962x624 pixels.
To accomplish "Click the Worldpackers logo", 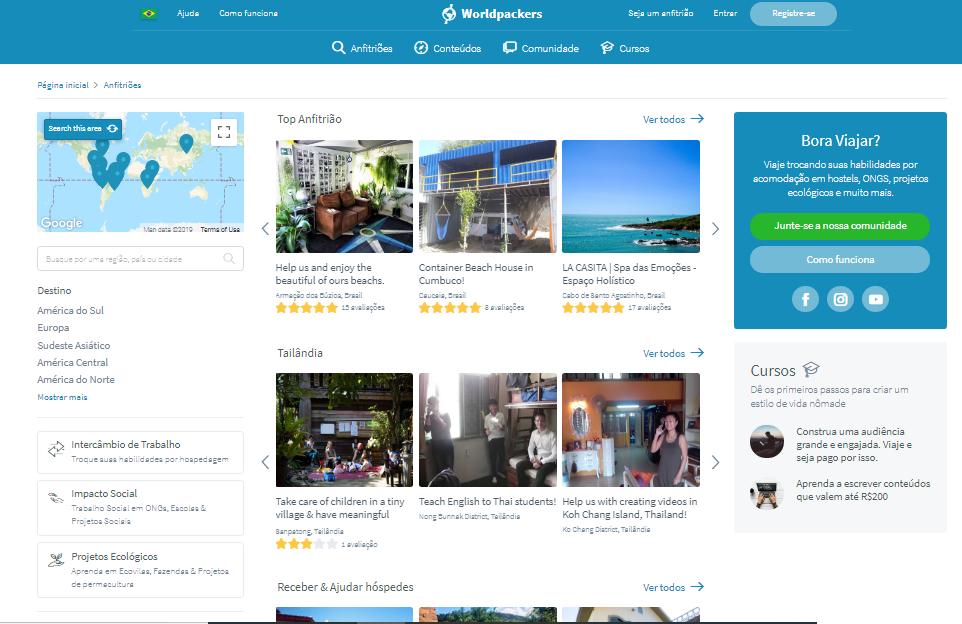I will click(493, 14).
